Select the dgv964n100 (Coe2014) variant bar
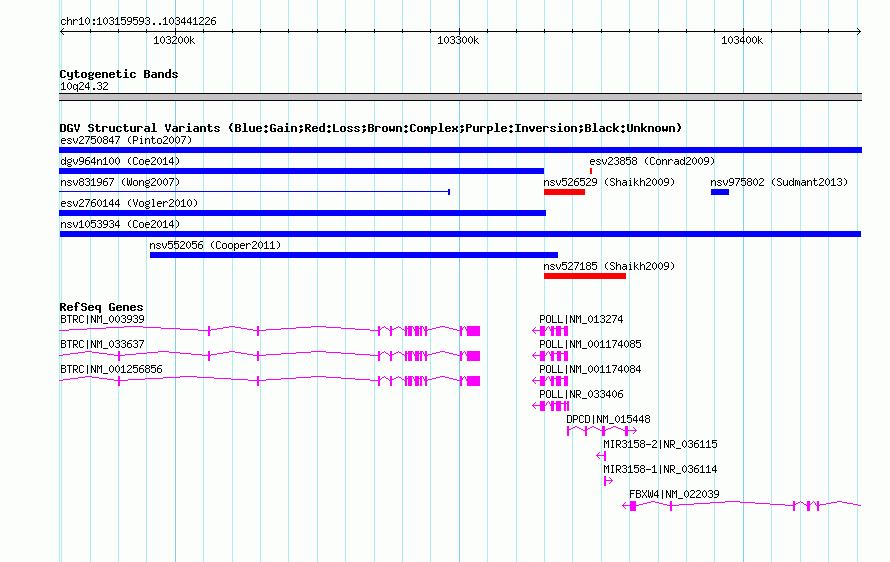The width and height of the screenshot is (890, 562). click(x=301, y=171)
